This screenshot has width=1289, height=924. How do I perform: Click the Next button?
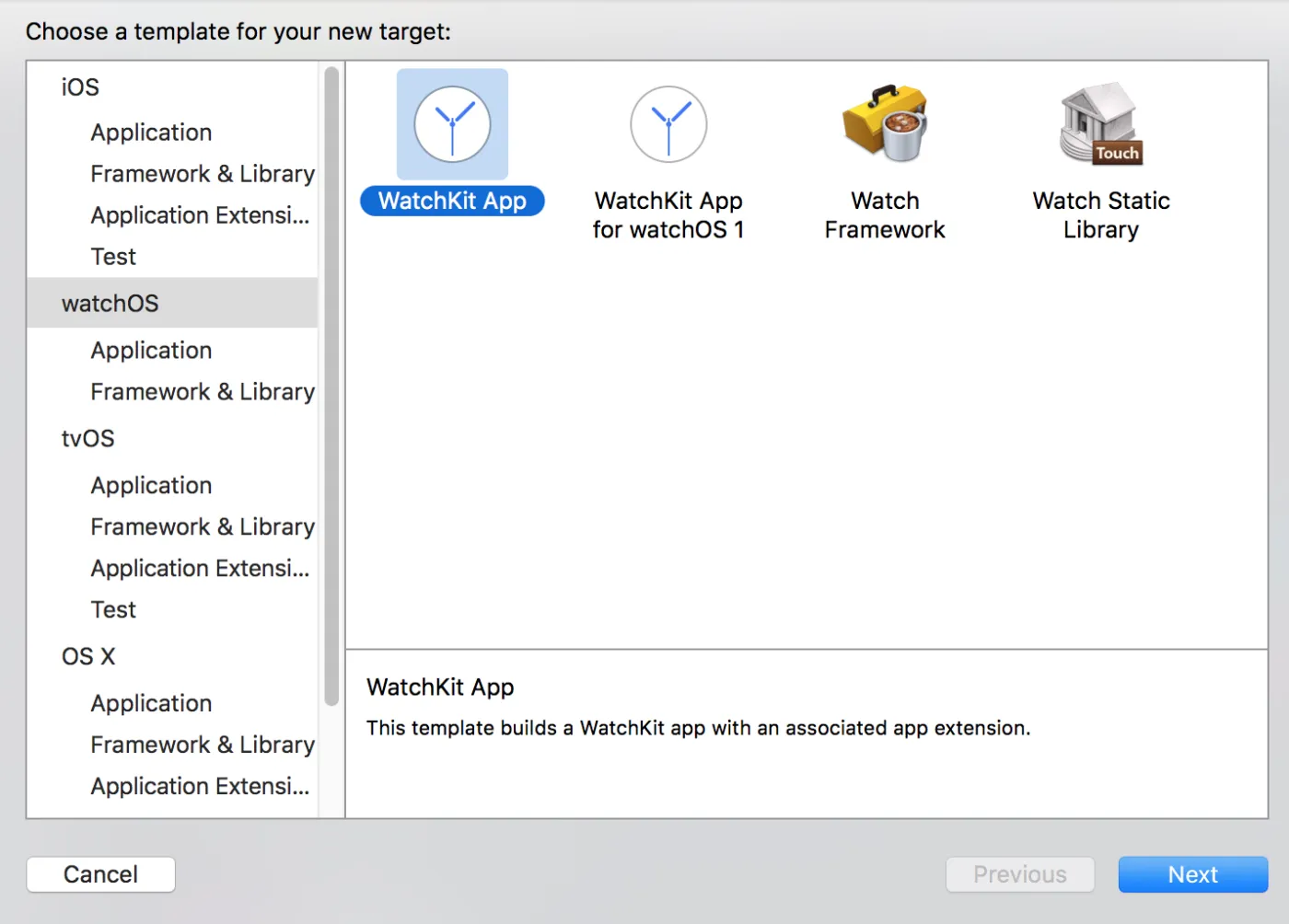coord(1193,874)
